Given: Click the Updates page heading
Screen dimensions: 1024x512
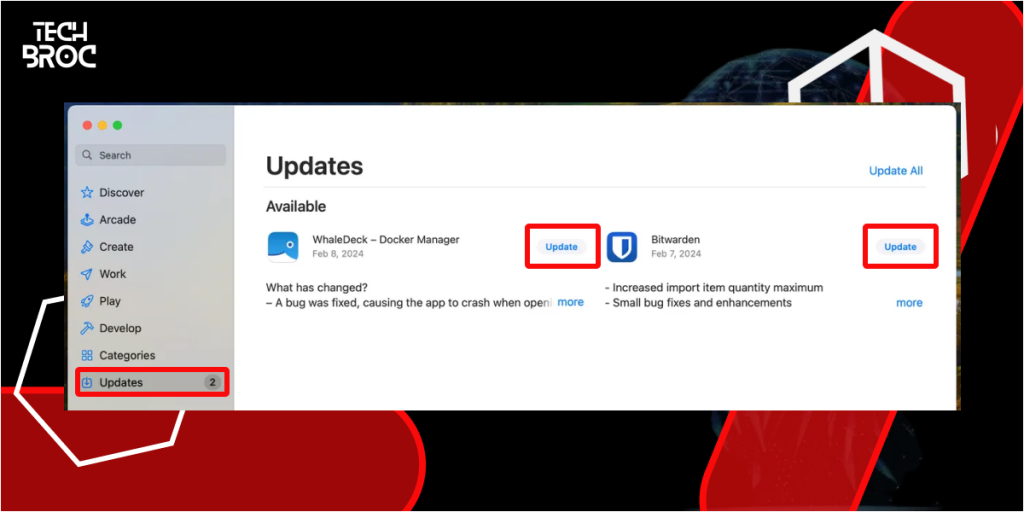Looking at the screenshot, I should (x=314, y=167).
